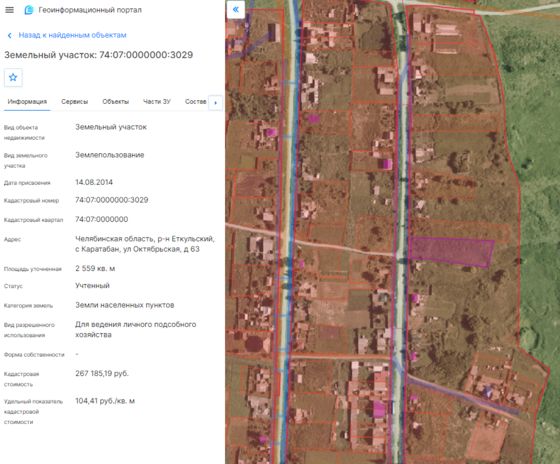The width and height of the screenshot is (560, 464).
Task: Select the Состав tab
Action: point(196,102)
